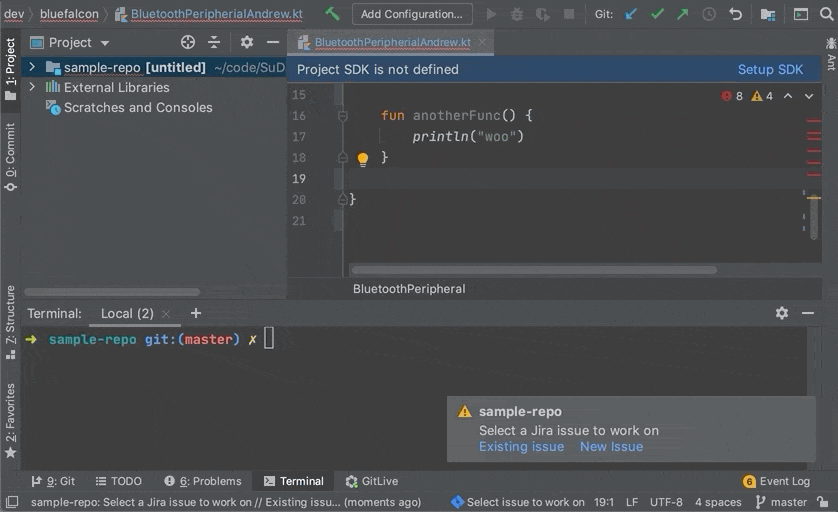Go to next highlighted error arrow
This screenshot has height=512, width=838.
(809, 96)
